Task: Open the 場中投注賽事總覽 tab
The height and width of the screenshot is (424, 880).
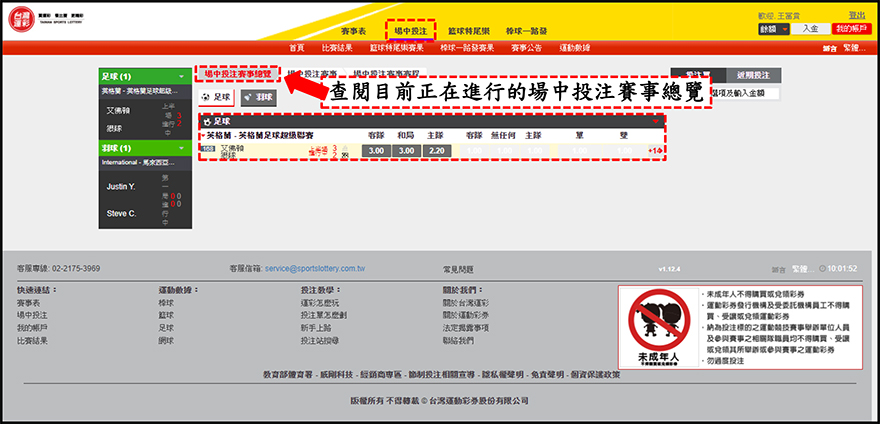Action: tap(237, 74)
